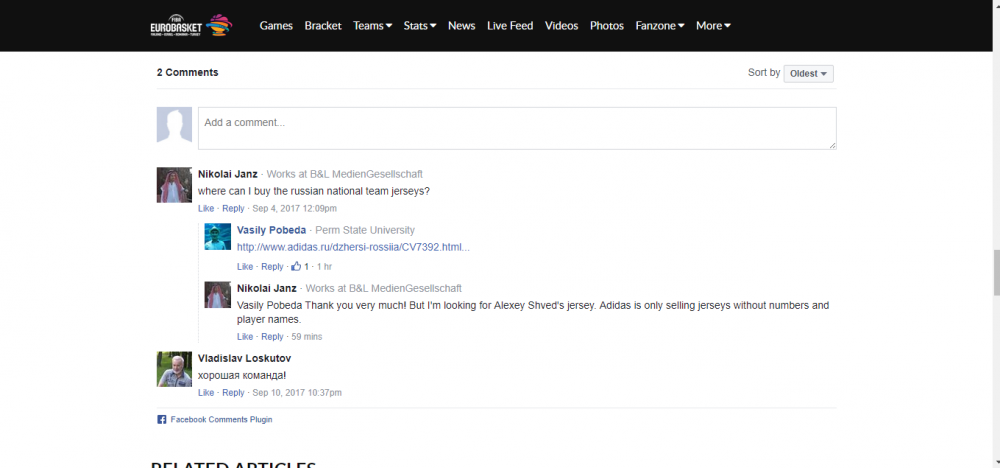The width and height of the screenshot is (1000, 468).
Task: Click the thumbs-up like count icon
Action: 297,267
